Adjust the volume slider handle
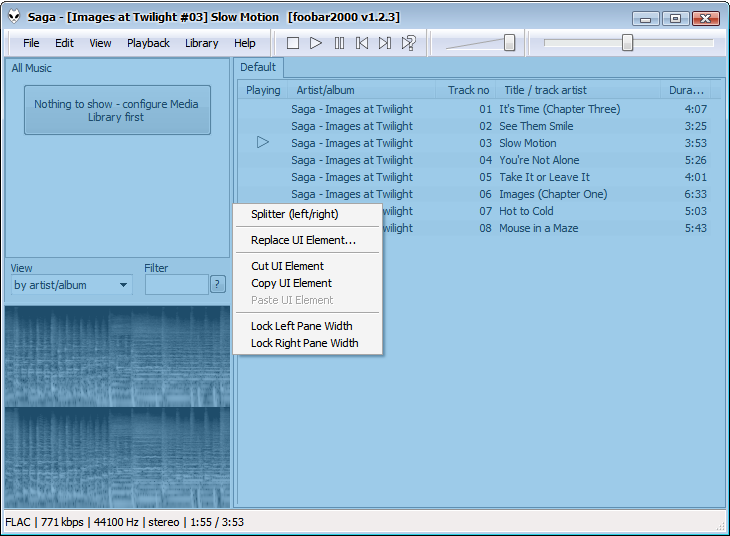Image resolution: width=730 pixels, height=536 pixels. click(509, 43)
